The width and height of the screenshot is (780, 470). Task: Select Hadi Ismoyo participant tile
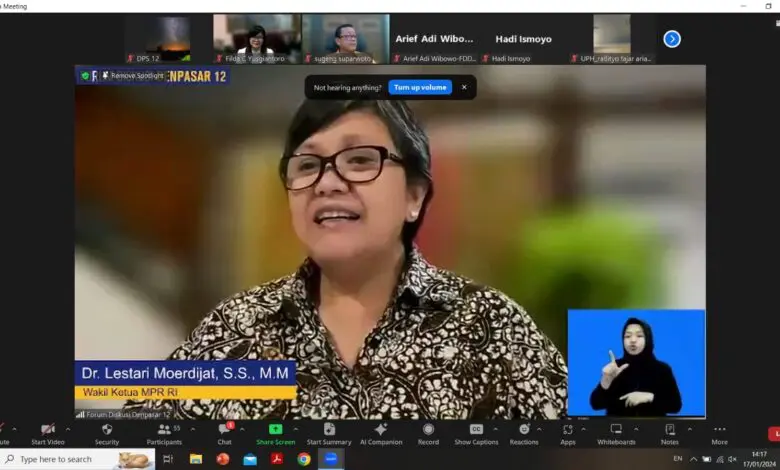pyautogui.click(x=523, y=39)
